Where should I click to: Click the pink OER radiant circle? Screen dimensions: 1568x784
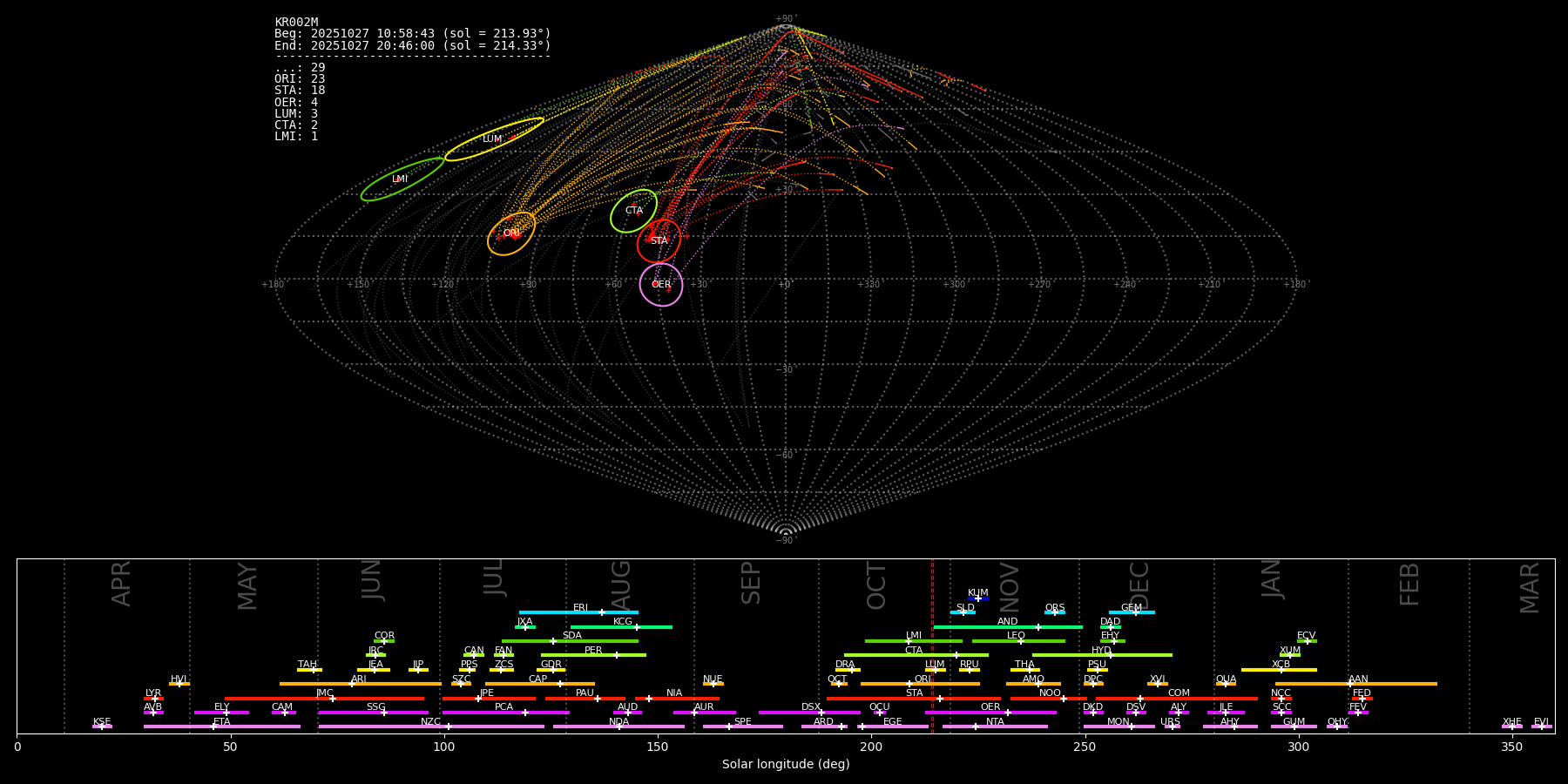coord(661,285)
